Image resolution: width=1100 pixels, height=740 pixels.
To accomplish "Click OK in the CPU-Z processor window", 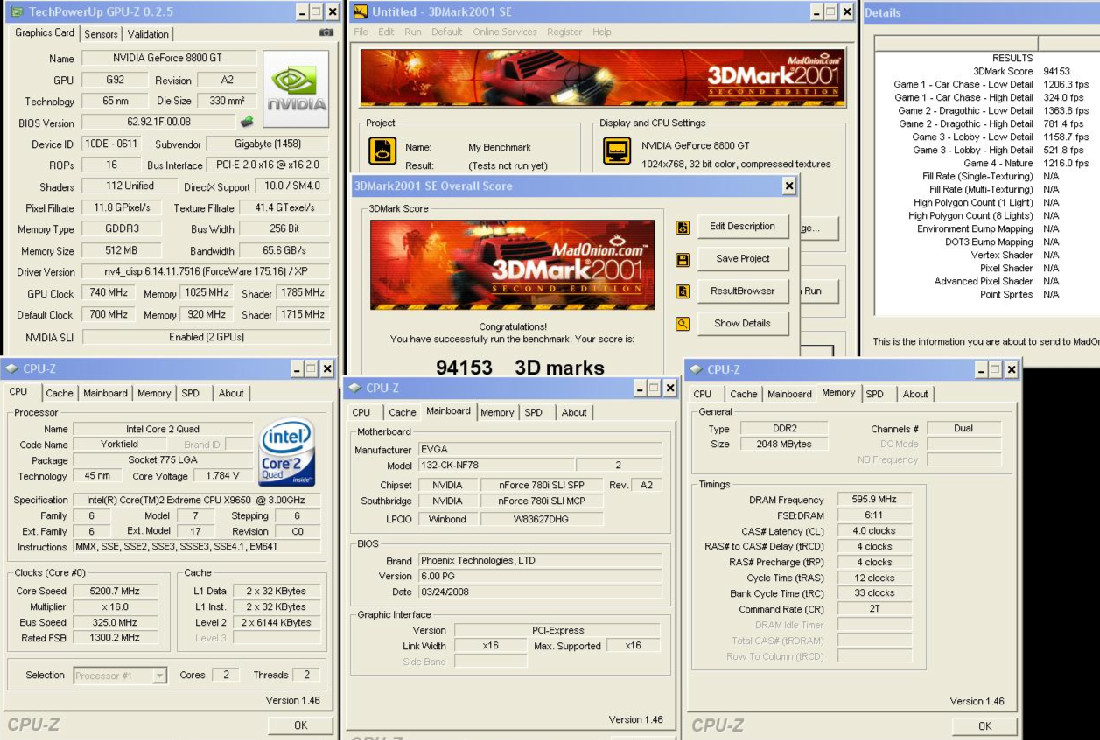I will tap(300, 725).
